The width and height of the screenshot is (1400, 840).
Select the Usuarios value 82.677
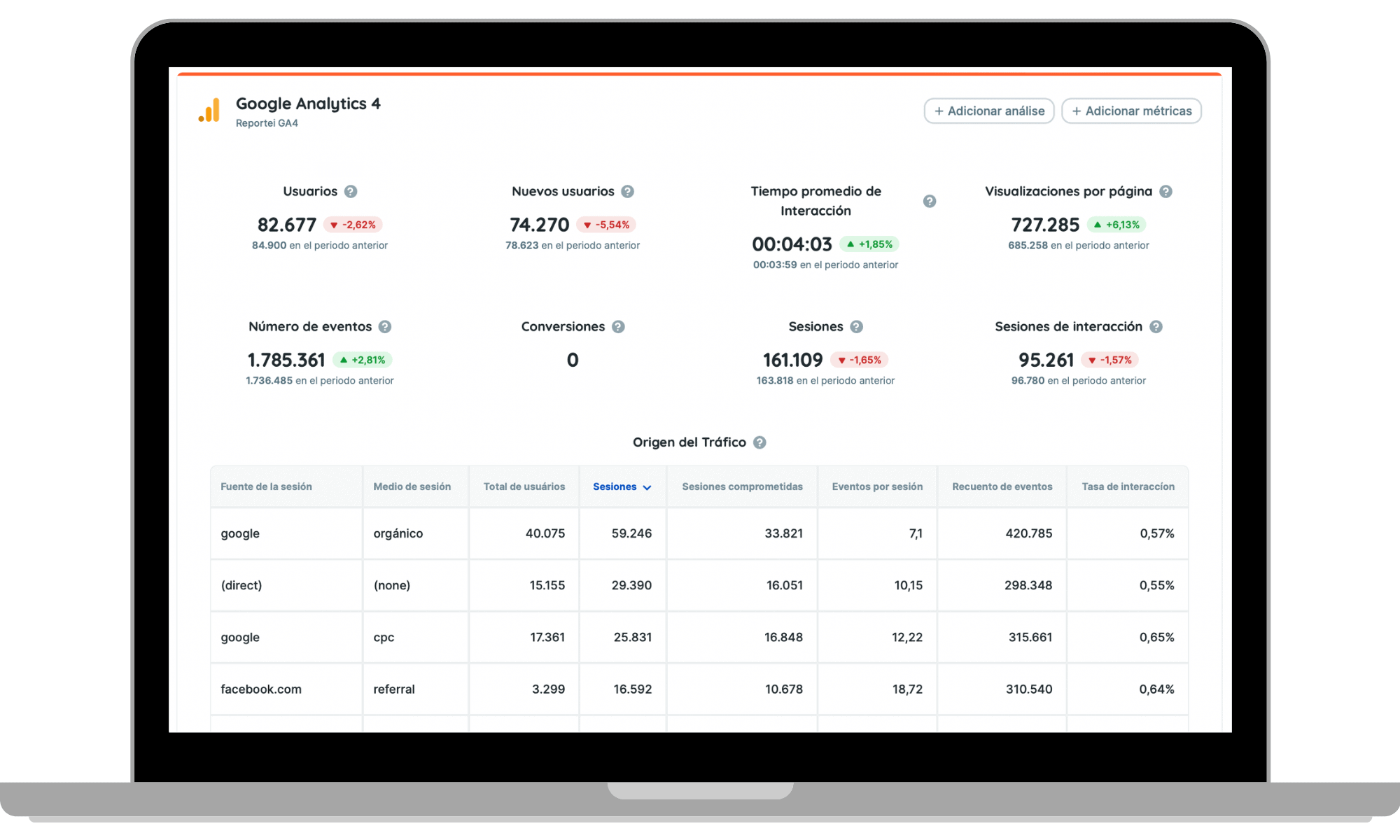click(287, 225)
